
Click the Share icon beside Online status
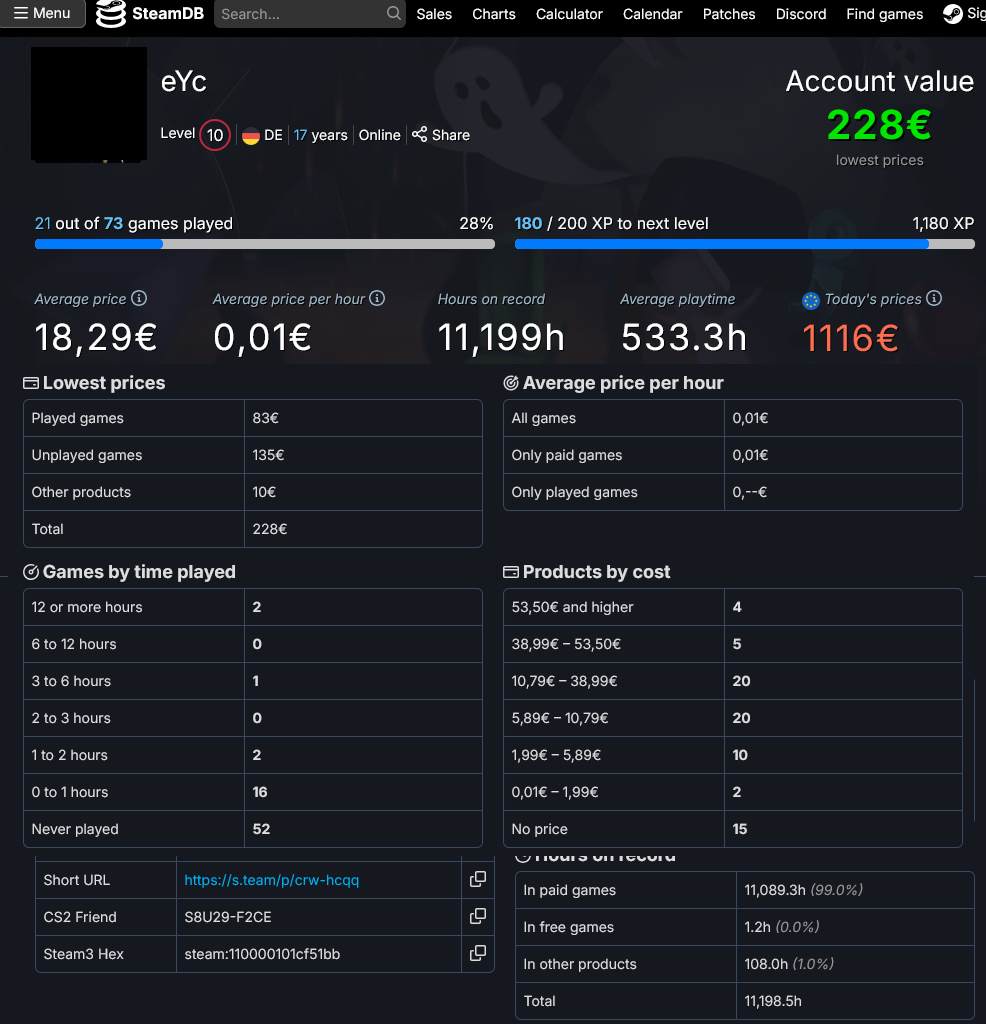pyautogui.click(x=419, y=135)
